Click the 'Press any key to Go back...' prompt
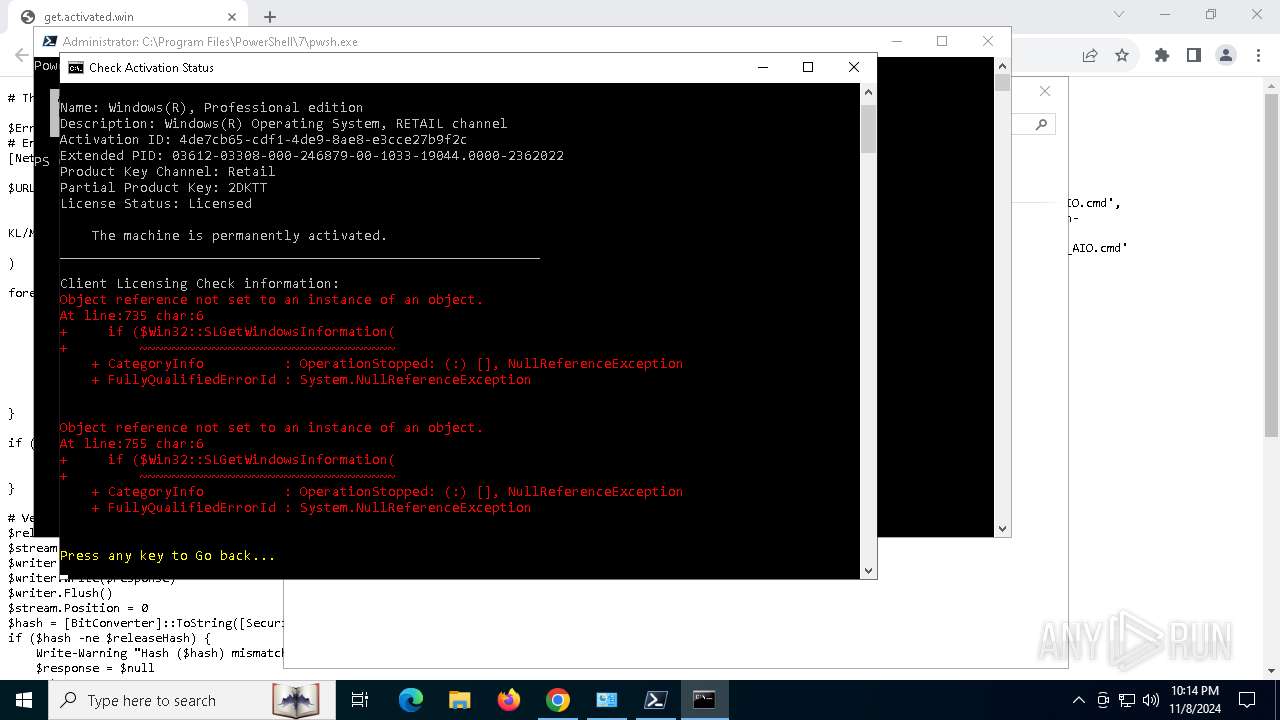 coord(168,556)
